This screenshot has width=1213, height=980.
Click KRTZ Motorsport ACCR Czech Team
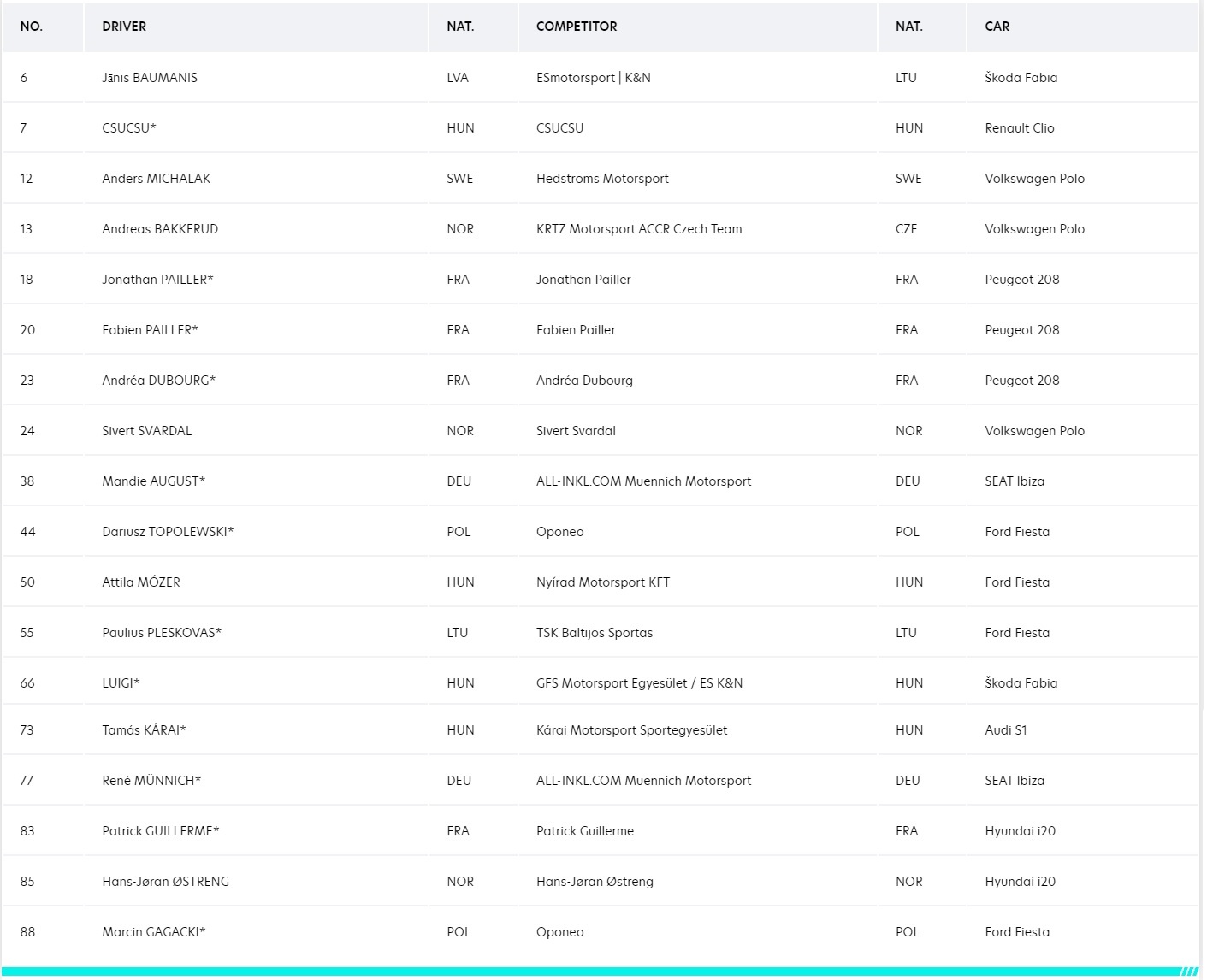click(639, 229)
